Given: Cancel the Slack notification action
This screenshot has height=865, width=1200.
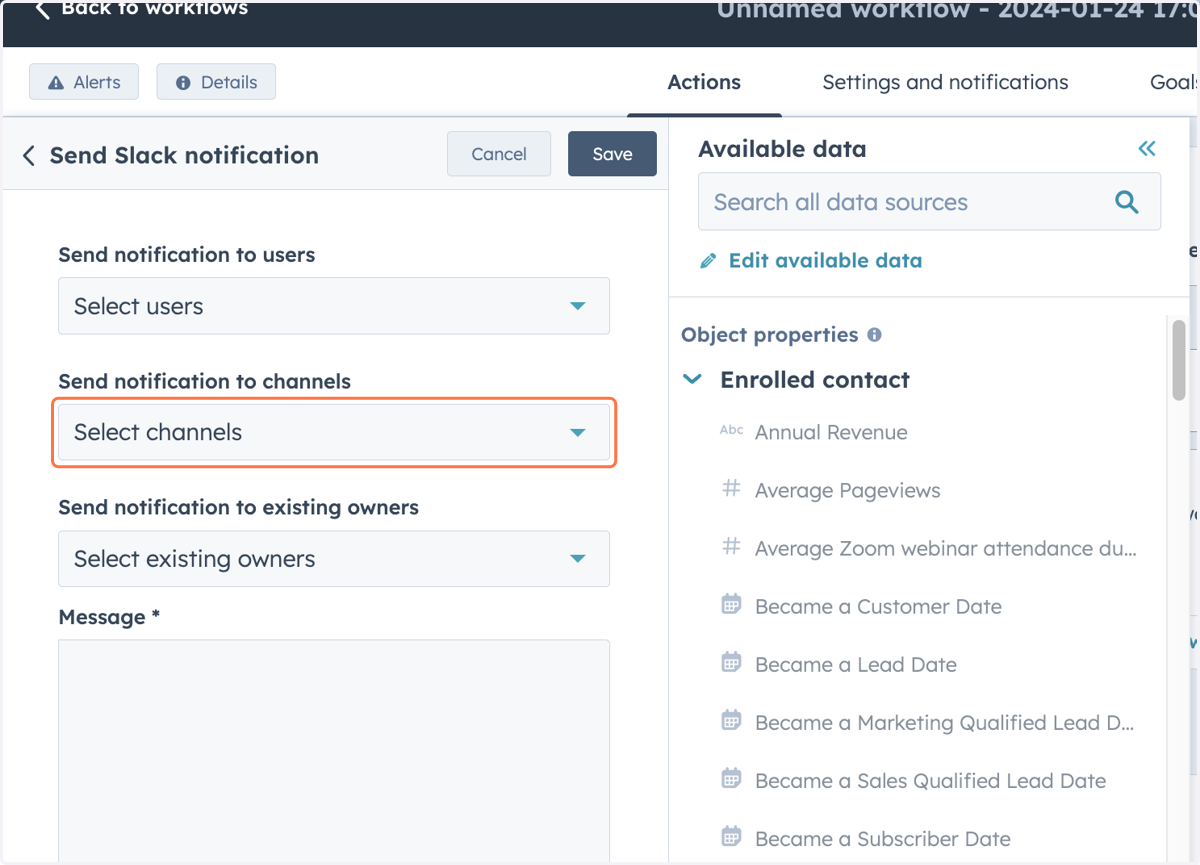Looking at the screenshot, I should [499, 154].
